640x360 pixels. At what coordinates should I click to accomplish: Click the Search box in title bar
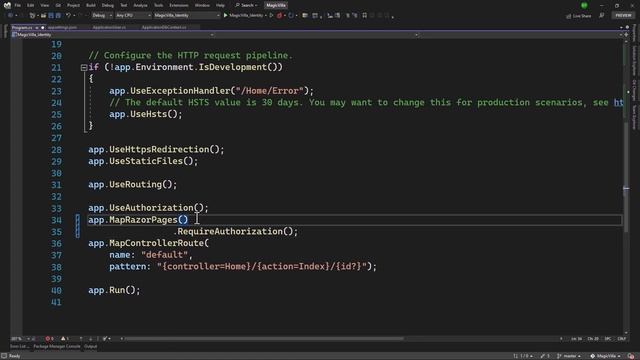coord(246,5)
